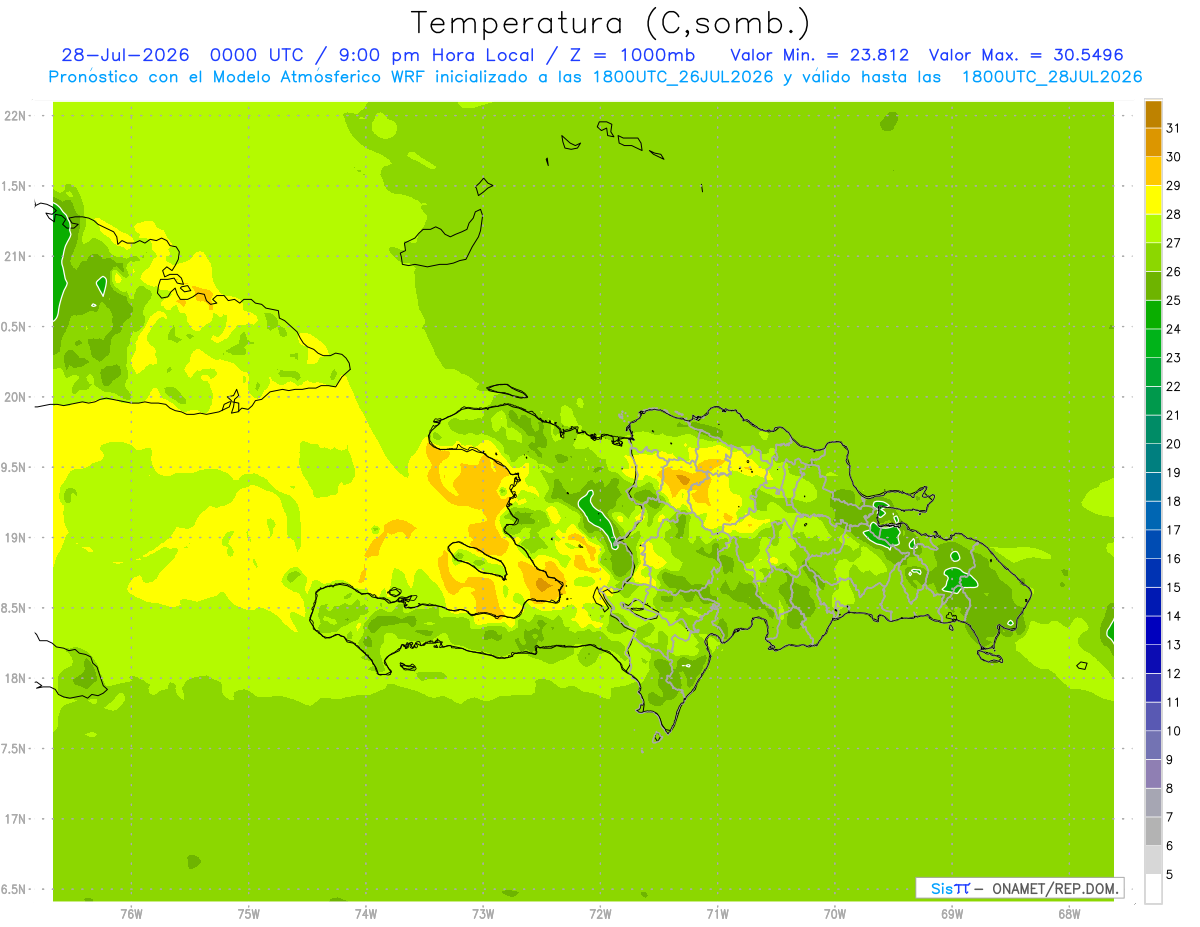The height and width of the screenshot is (927, 1200).
Task: Click the legend band between 20 and 21
Action: (1153, 430)
